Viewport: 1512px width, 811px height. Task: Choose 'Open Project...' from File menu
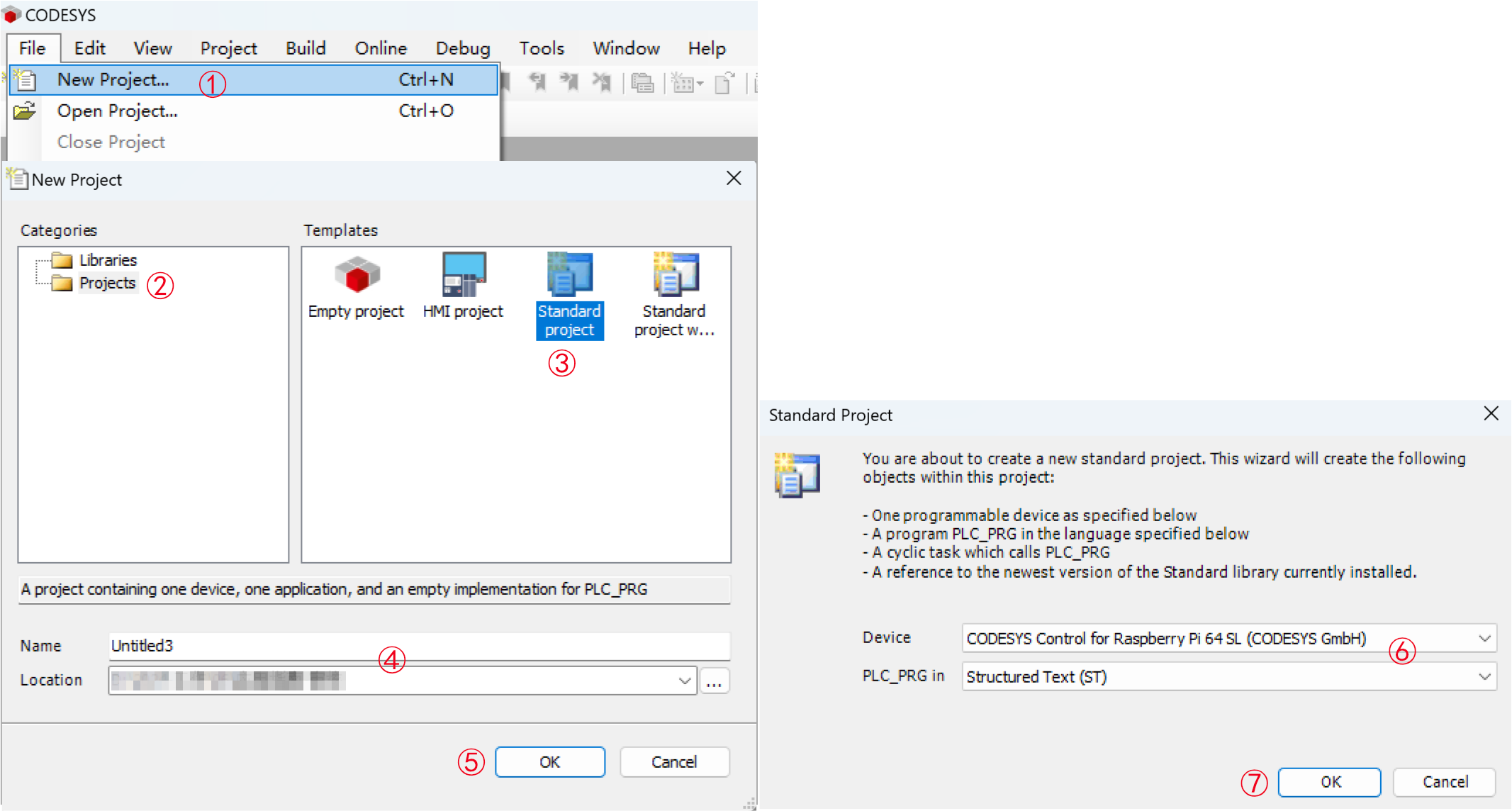click(x=253, y=111)
